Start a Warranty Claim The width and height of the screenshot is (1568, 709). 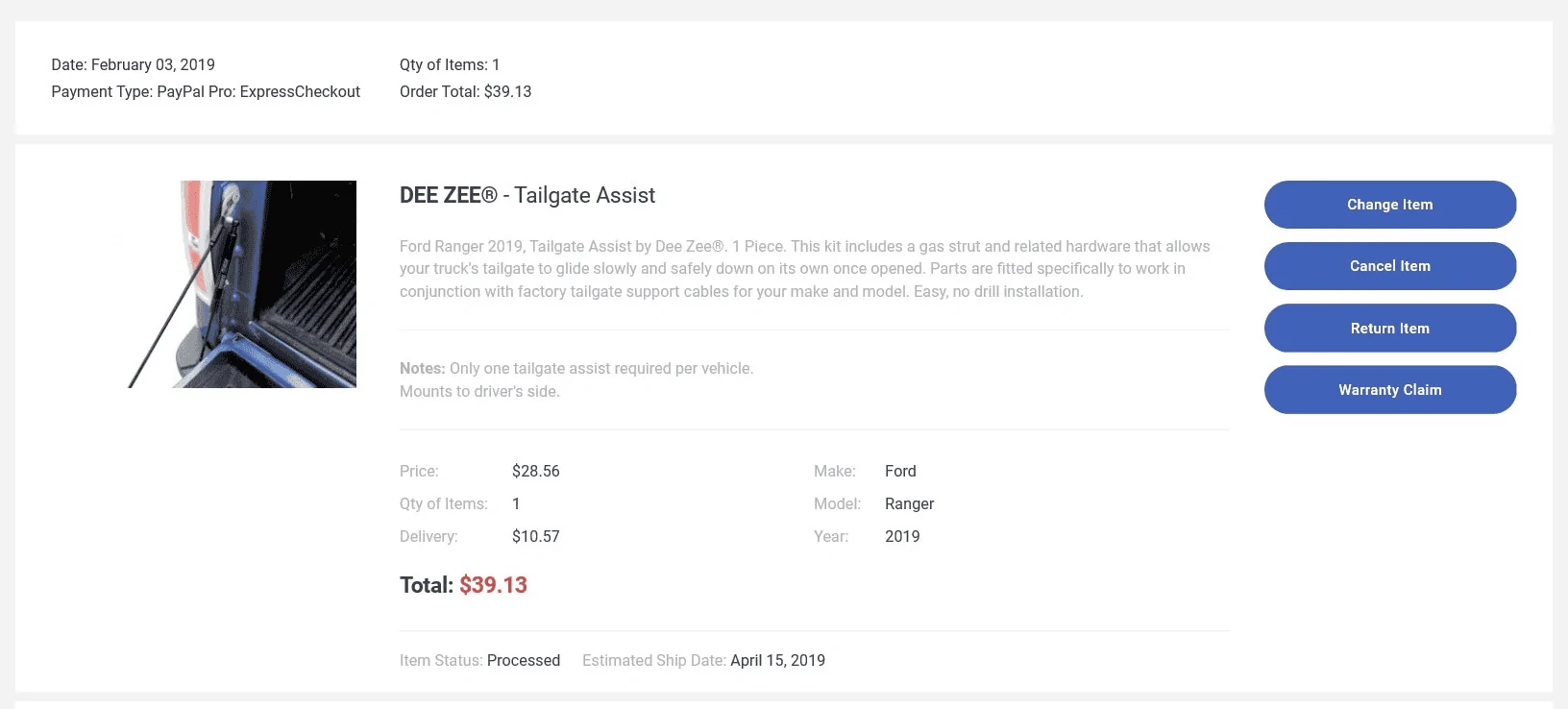coord(1389,390)
